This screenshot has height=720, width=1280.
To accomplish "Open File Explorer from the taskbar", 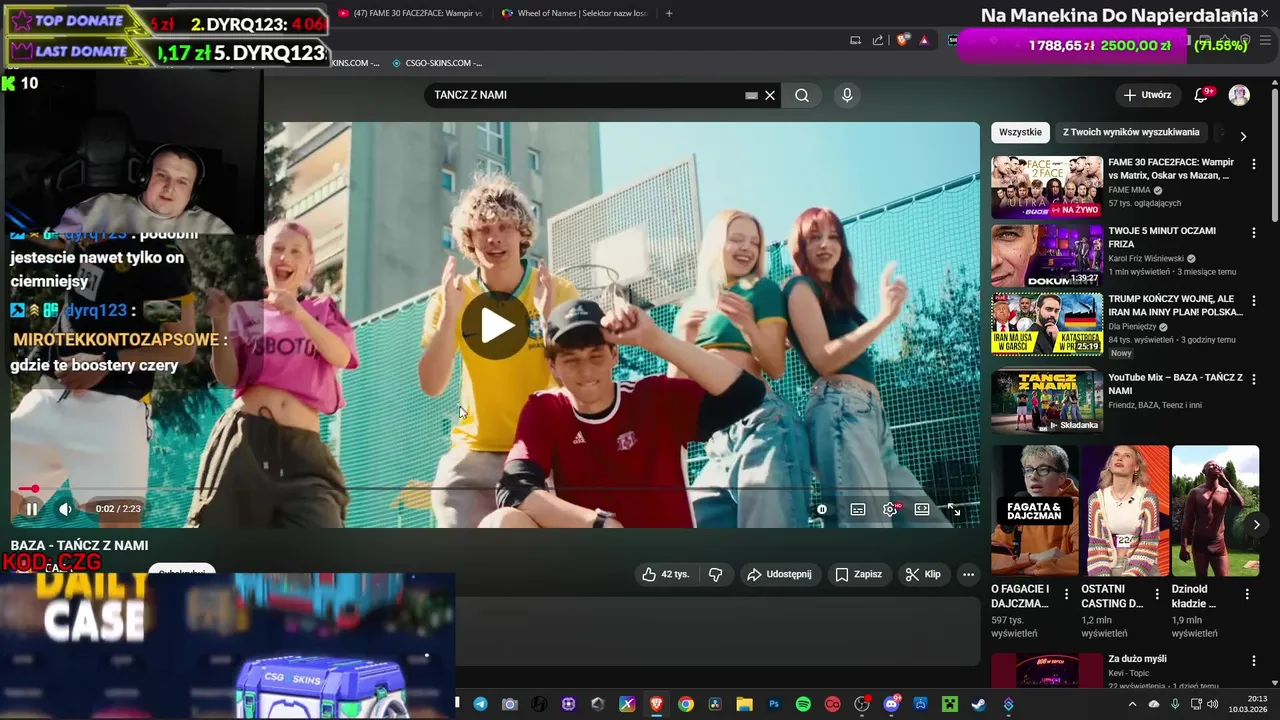I will coord(744,704).
